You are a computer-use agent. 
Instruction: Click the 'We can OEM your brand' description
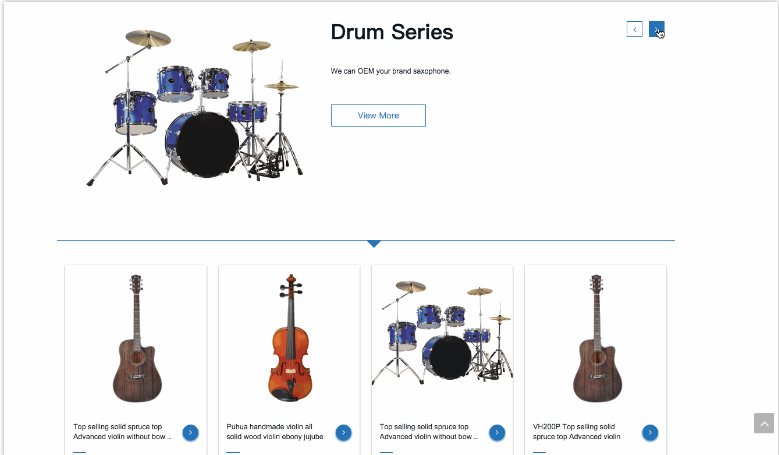tap(390, 71)
